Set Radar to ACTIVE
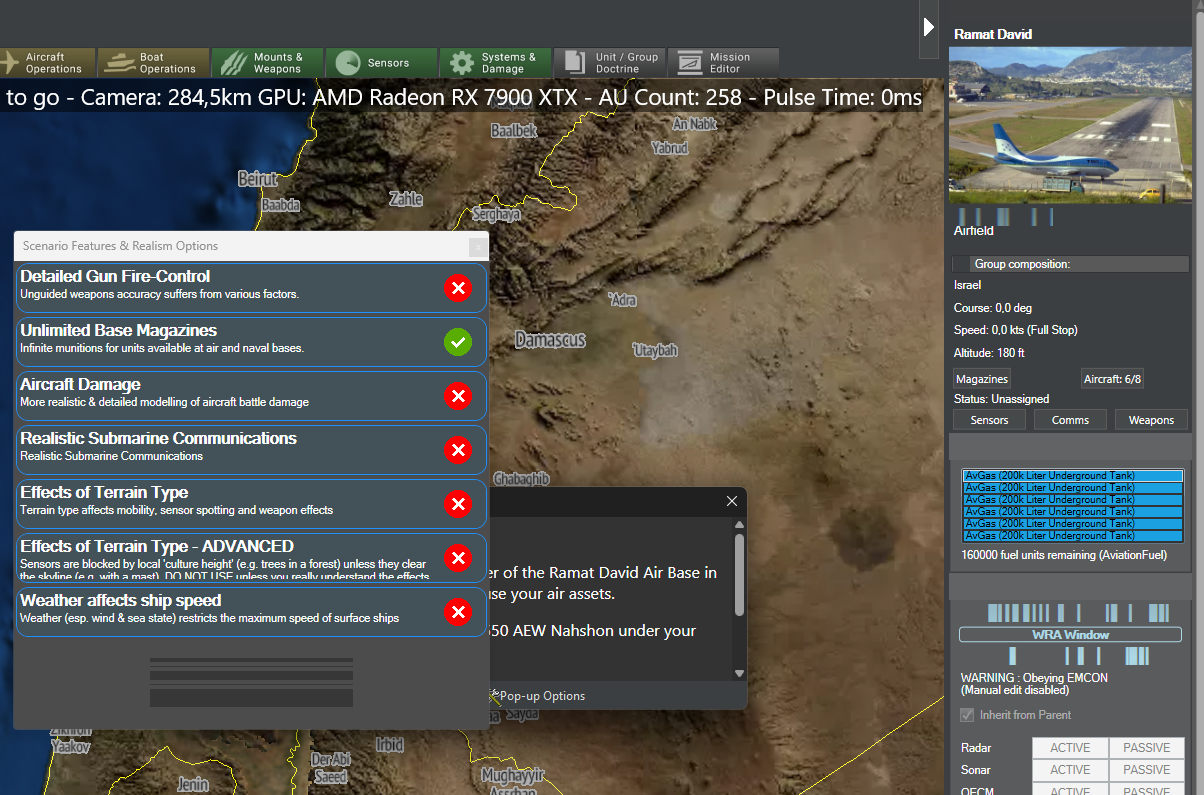This screenshot has height=795, width=1204. [1069, 748]
